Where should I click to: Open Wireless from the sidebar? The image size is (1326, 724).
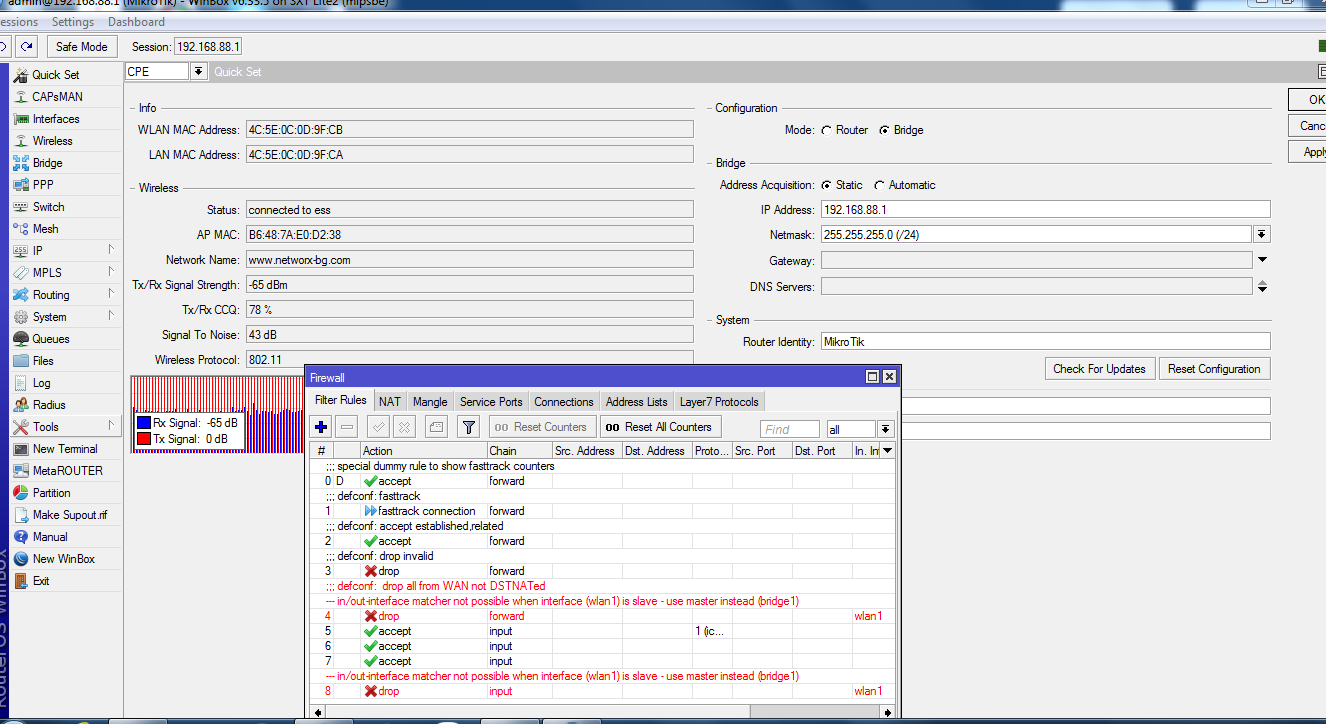52,141
